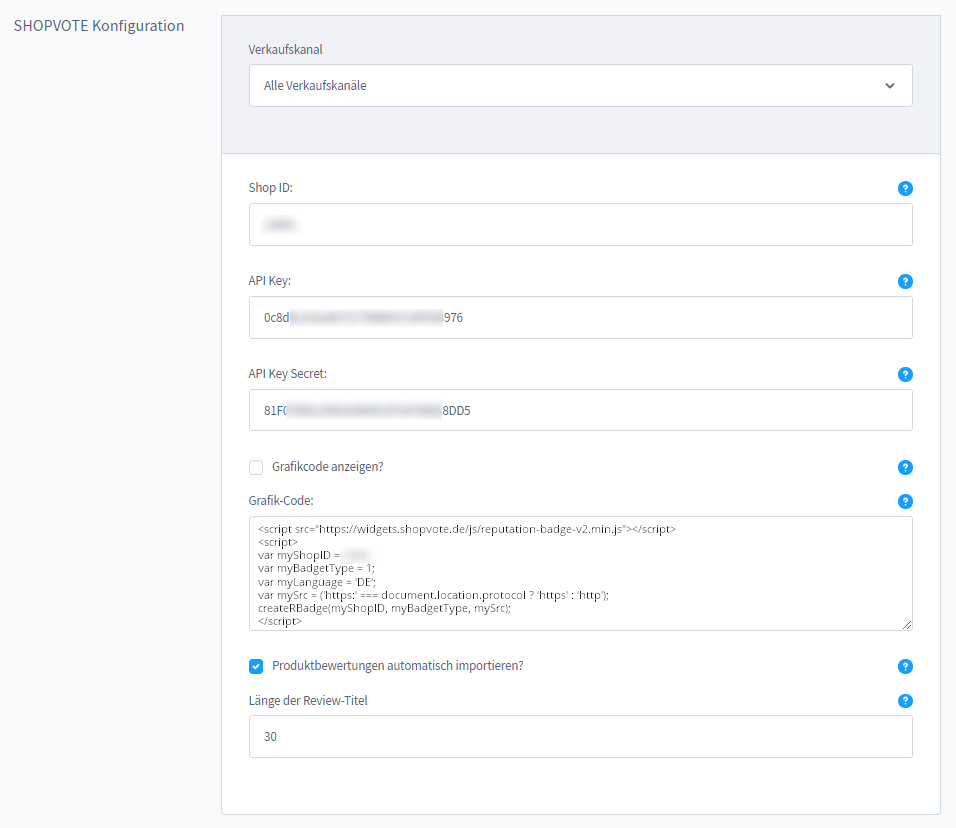Show help for API Key Secret
The image size is (956, 828).
tap(905, 374)
